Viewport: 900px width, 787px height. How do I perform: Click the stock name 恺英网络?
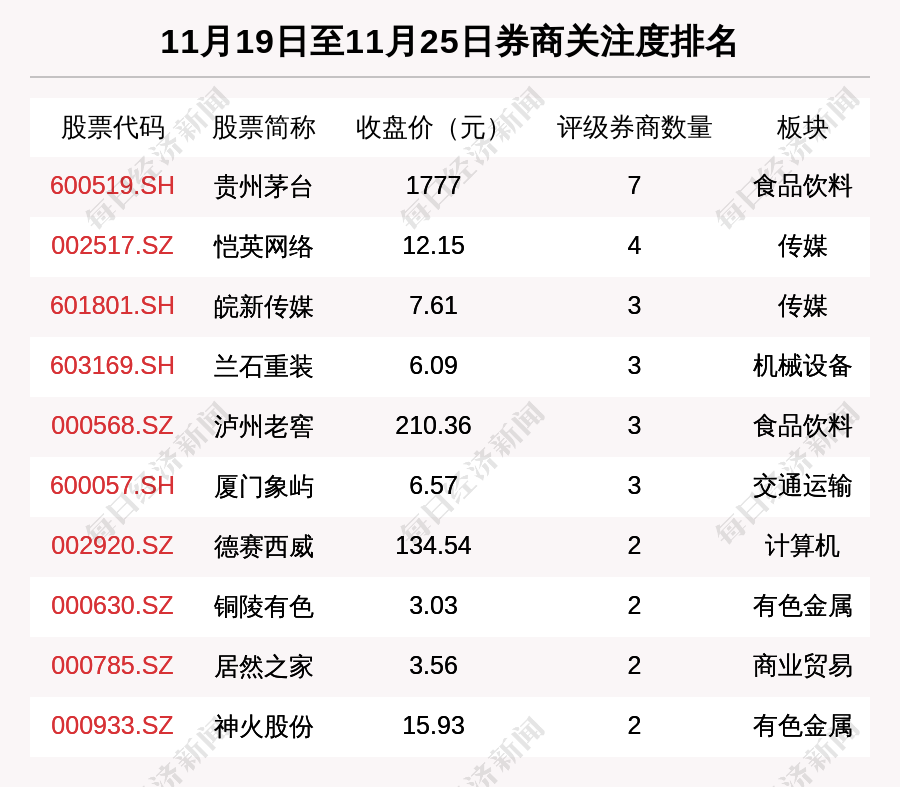point(263,246)
